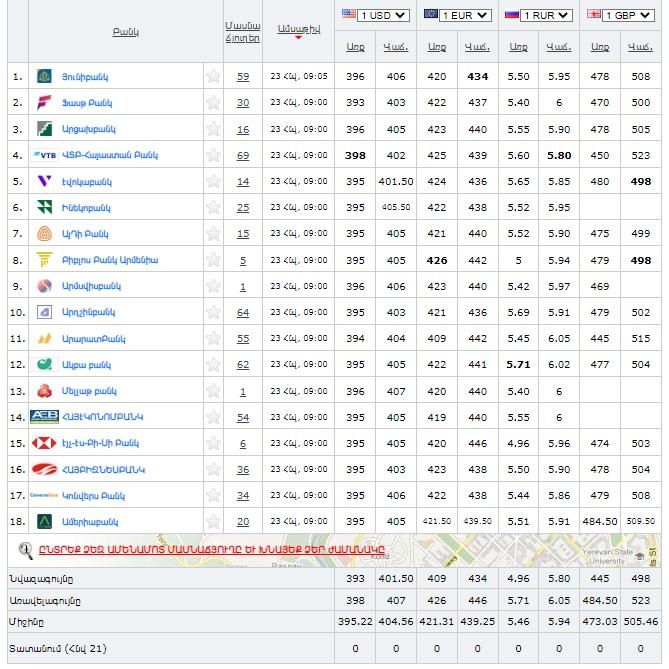Click the HSBC red hexagon logo

tap(44, 443)
